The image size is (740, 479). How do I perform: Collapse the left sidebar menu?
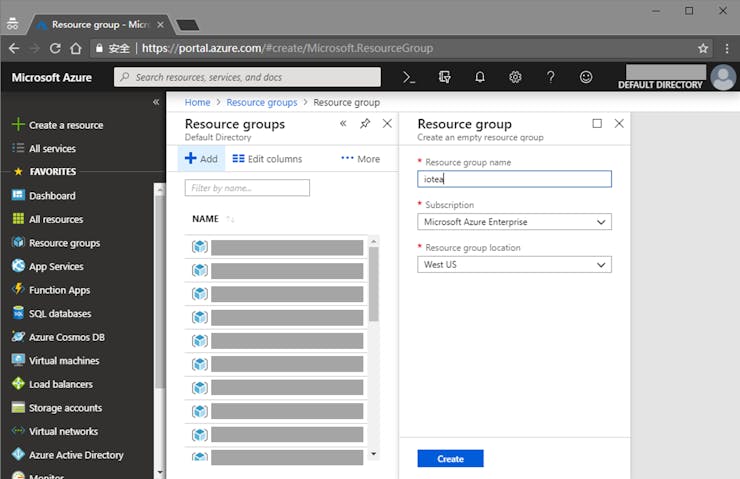156,102
